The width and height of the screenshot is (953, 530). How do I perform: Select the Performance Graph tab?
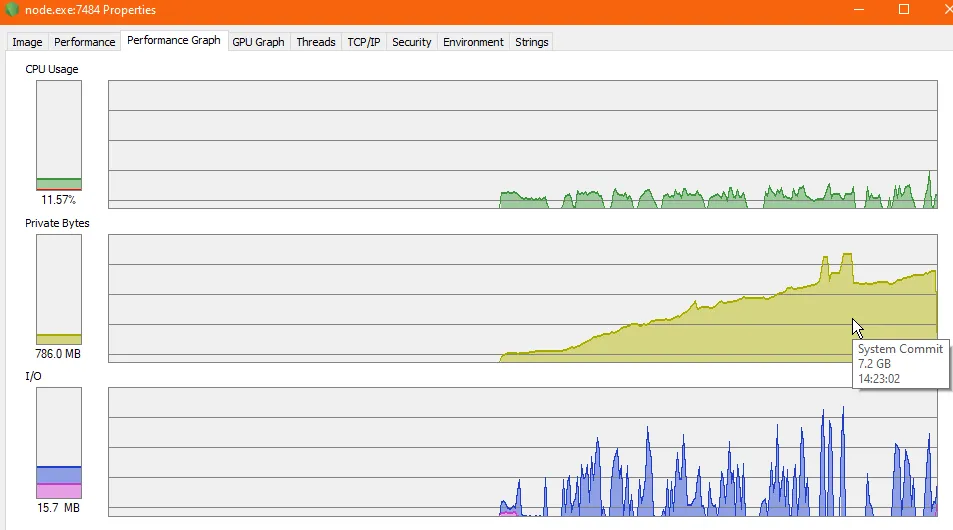pos(174,40)
